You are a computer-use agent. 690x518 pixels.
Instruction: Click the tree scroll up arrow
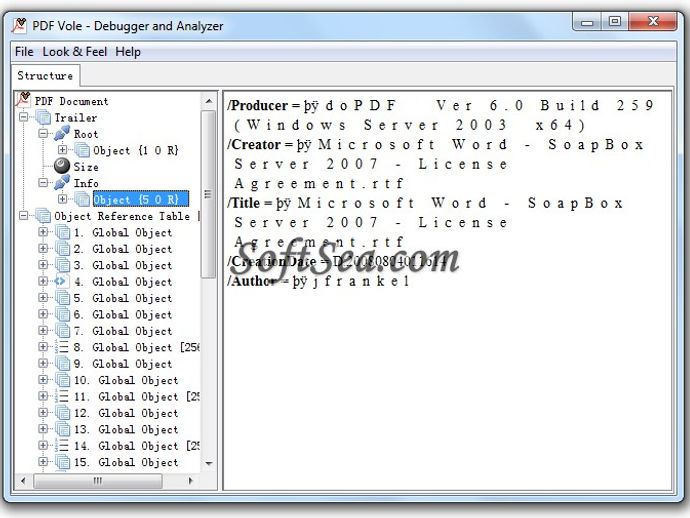[x=209, y=102]
